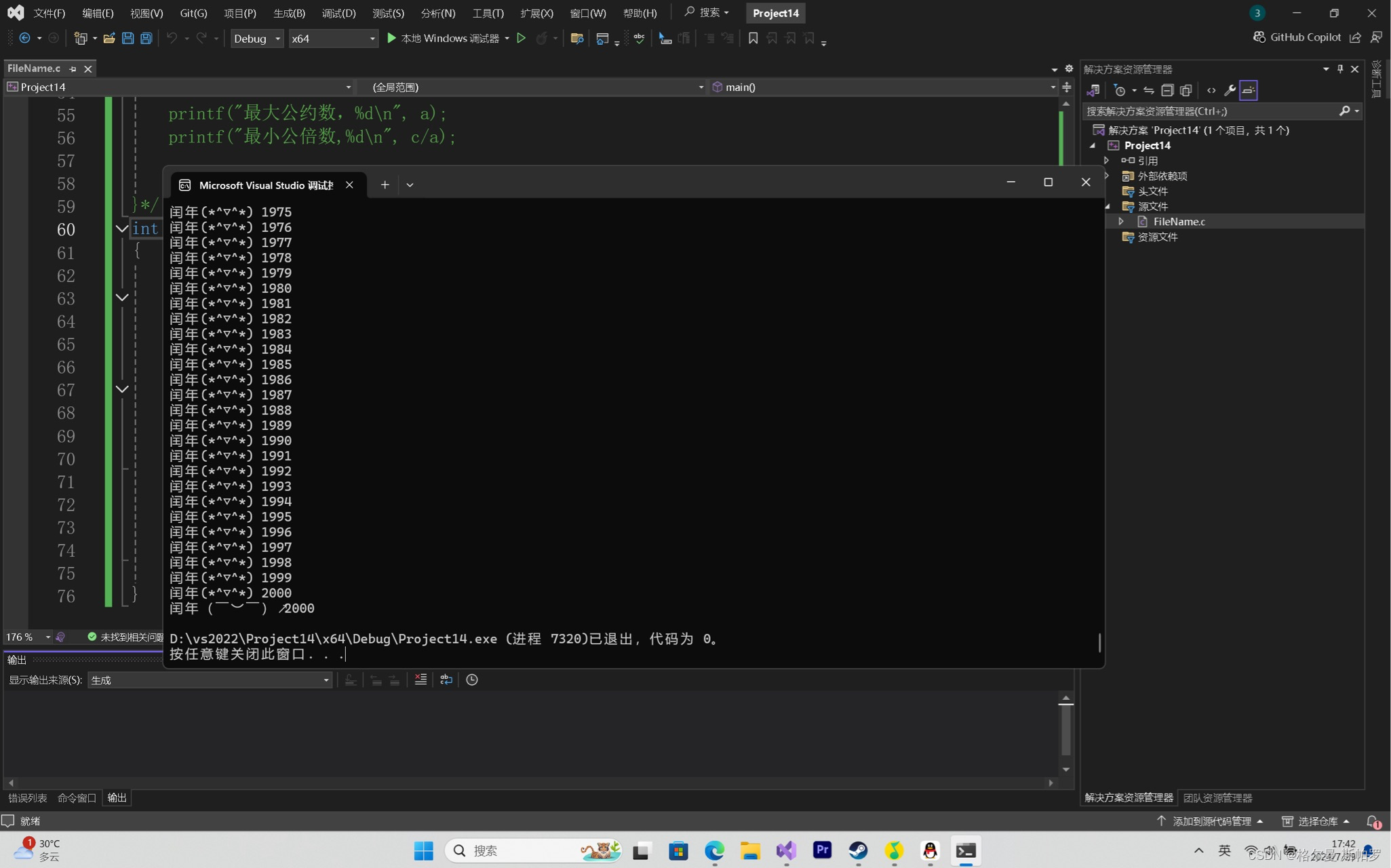Select the 资源文件 folder

pos(1157,237)
